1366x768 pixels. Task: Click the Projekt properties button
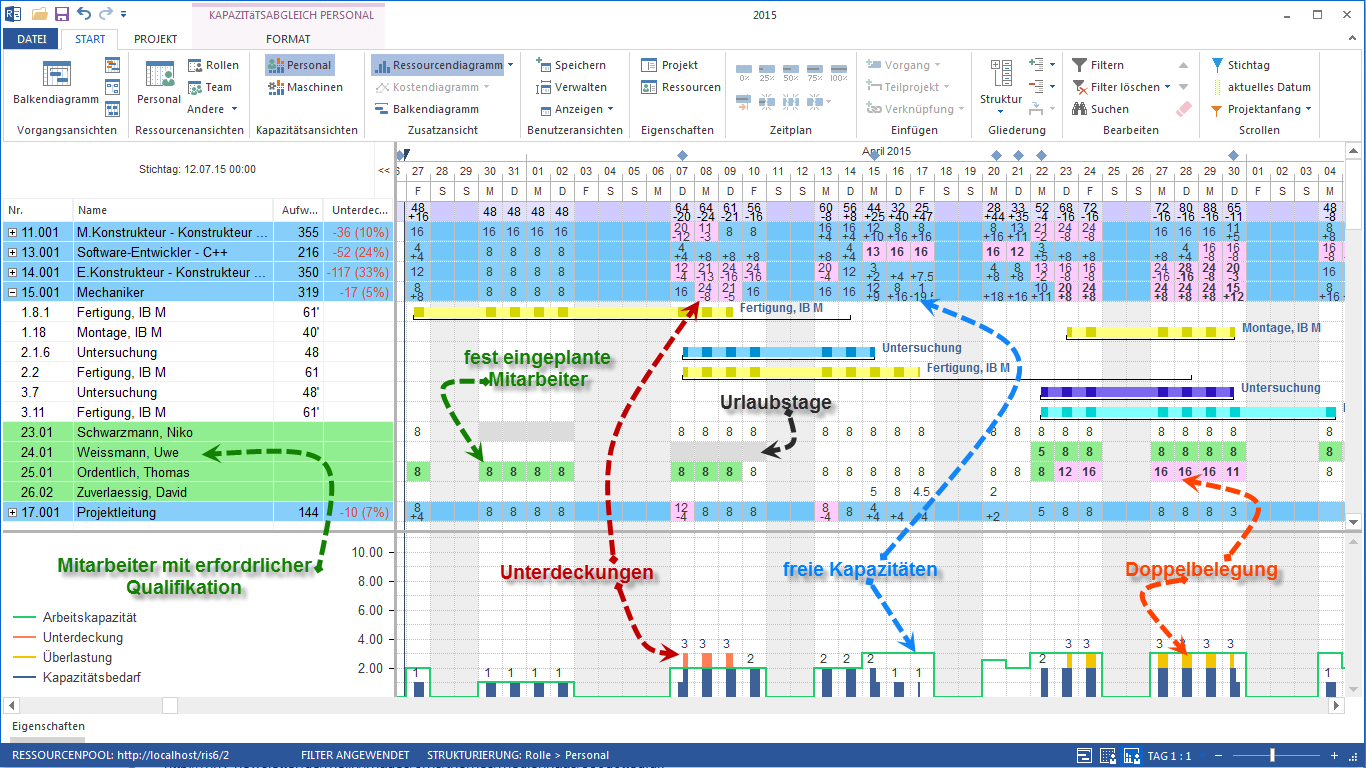point(670,65)
